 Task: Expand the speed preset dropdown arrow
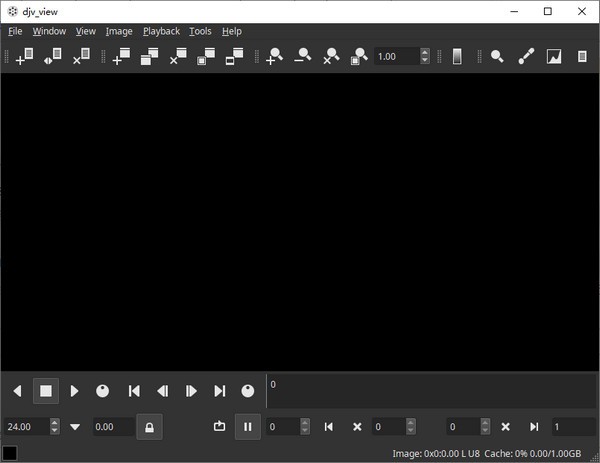[75, 427]
